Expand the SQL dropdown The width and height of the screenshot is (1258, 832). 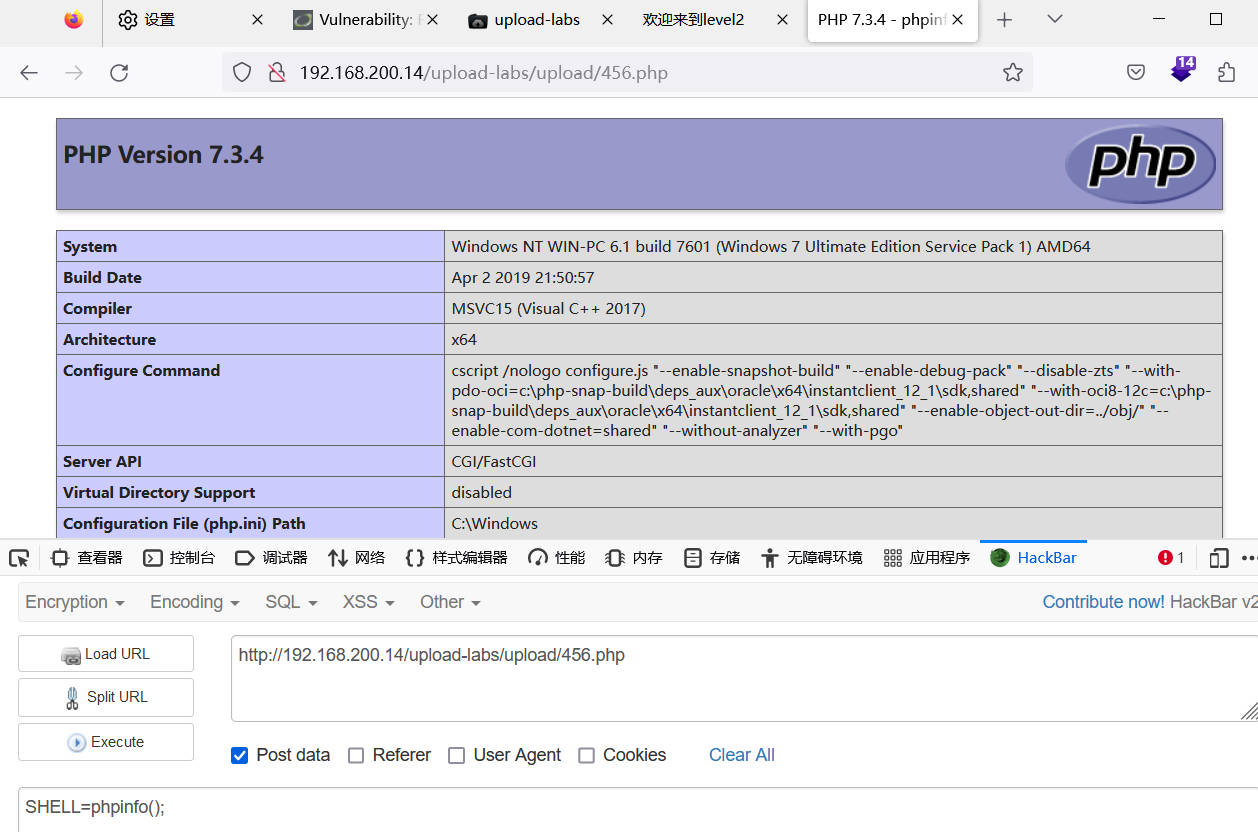coord(291,602)
